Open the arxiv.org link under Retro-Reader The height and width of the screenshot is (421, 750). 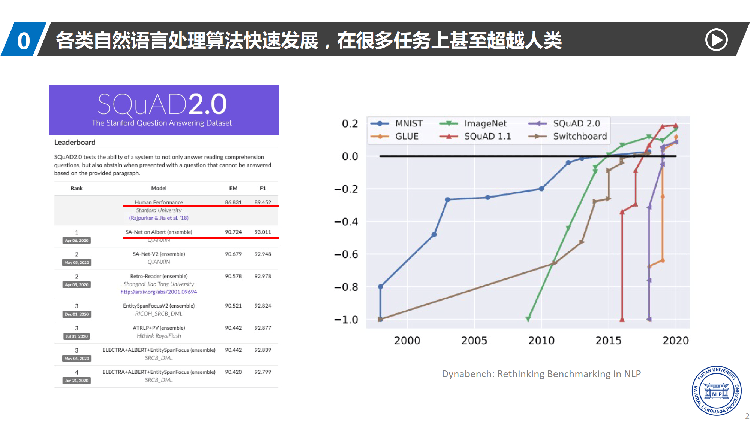point(159,291)
